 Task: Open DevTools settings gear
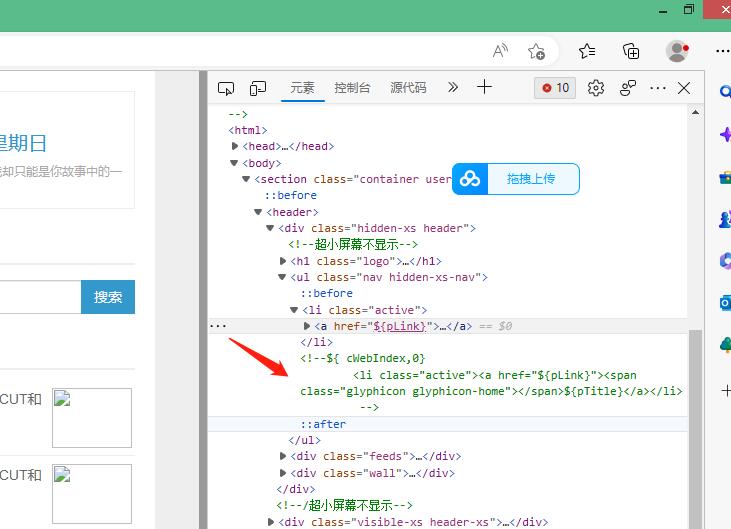(596, 88)
